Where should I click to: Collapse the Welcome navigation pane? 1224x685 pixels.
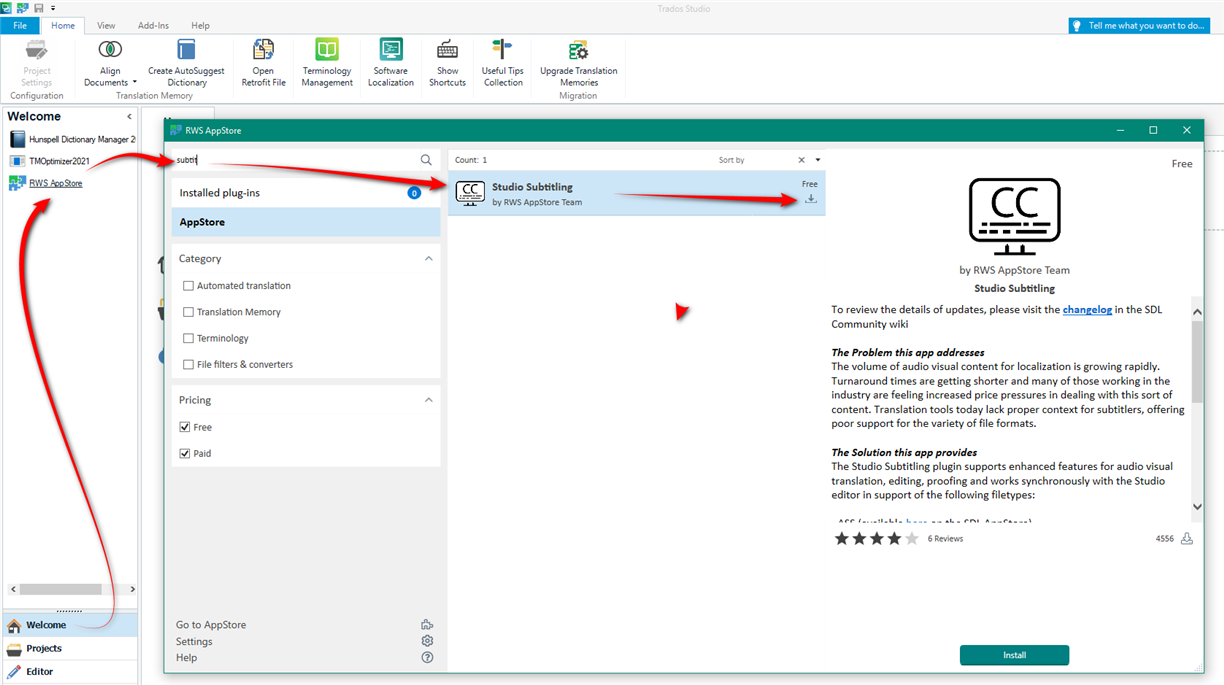[129, 117]
